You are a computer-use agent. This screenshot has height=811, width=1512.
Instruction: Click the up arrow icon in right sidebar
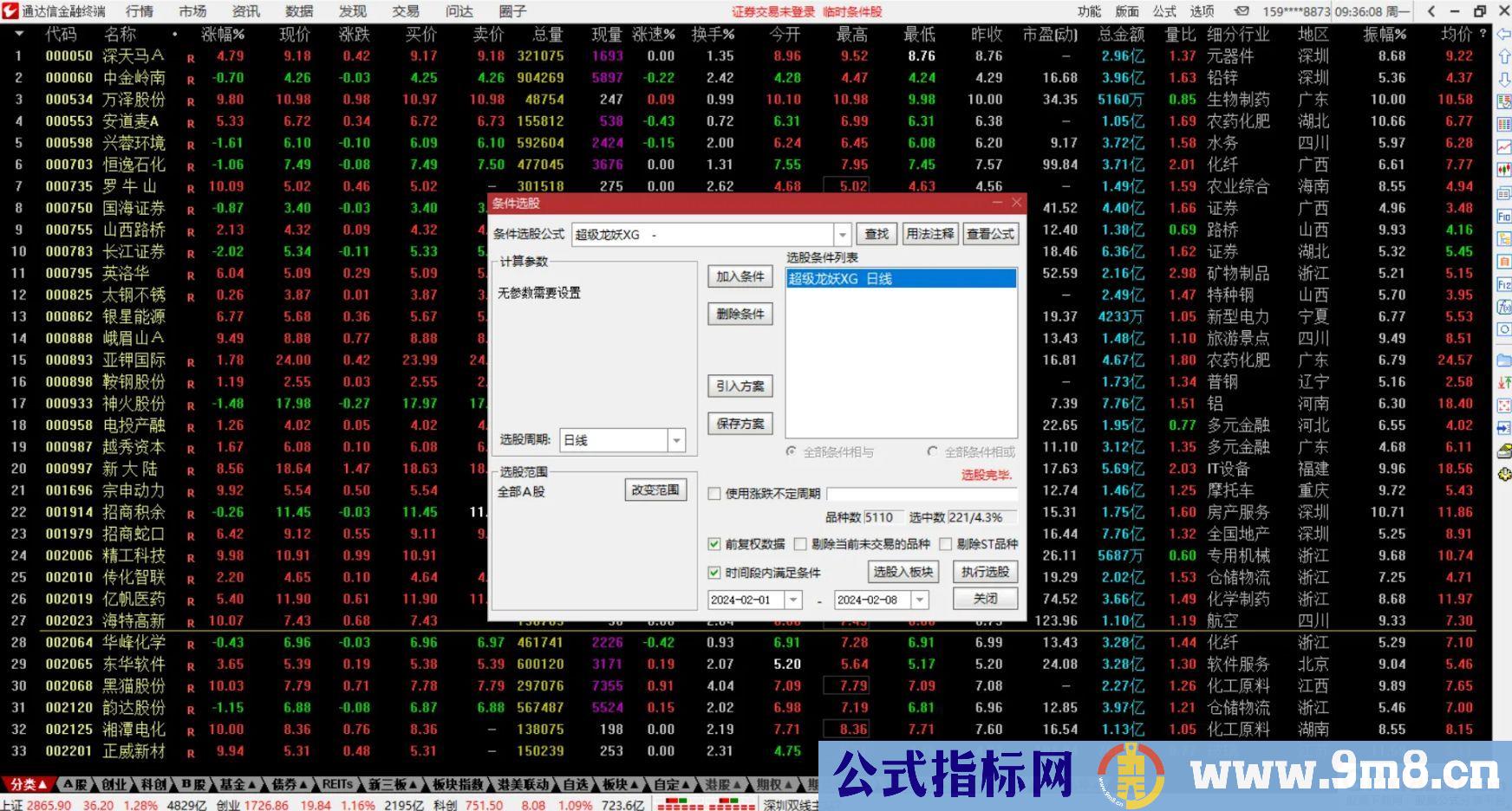point(1504,56)
